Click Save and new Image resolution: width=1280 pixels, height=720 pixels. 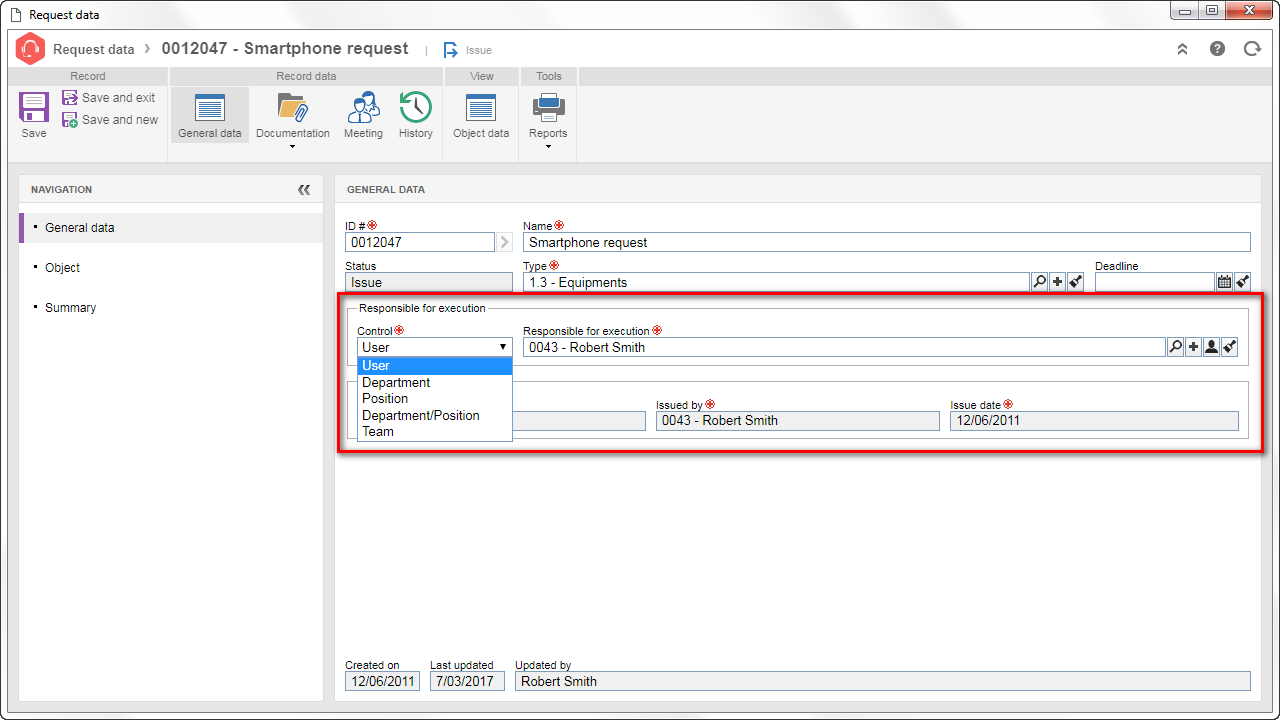pos(110,120)
